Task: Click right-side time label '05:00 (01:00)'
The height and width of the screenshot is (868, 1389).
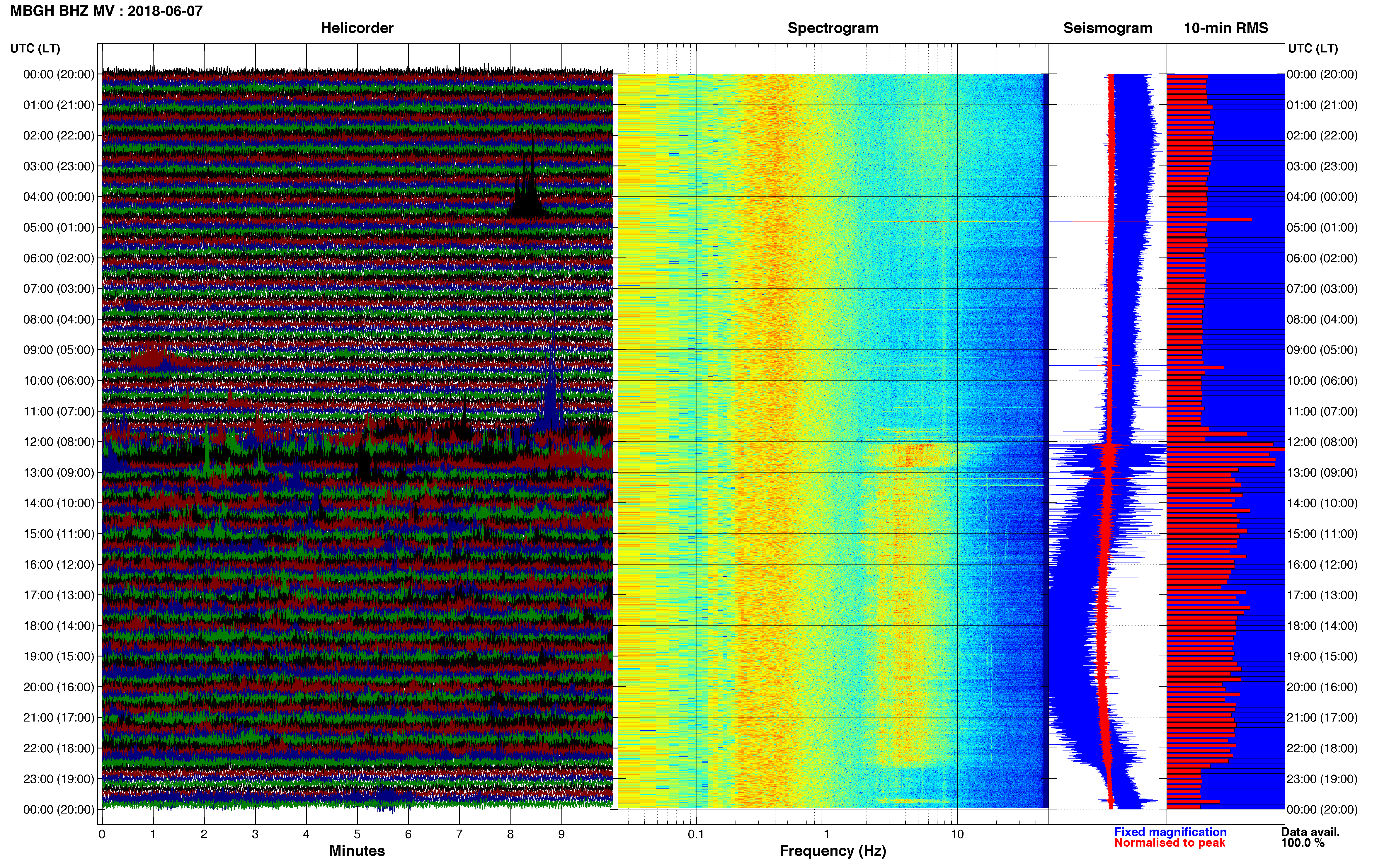Action: click(1322, 227)
